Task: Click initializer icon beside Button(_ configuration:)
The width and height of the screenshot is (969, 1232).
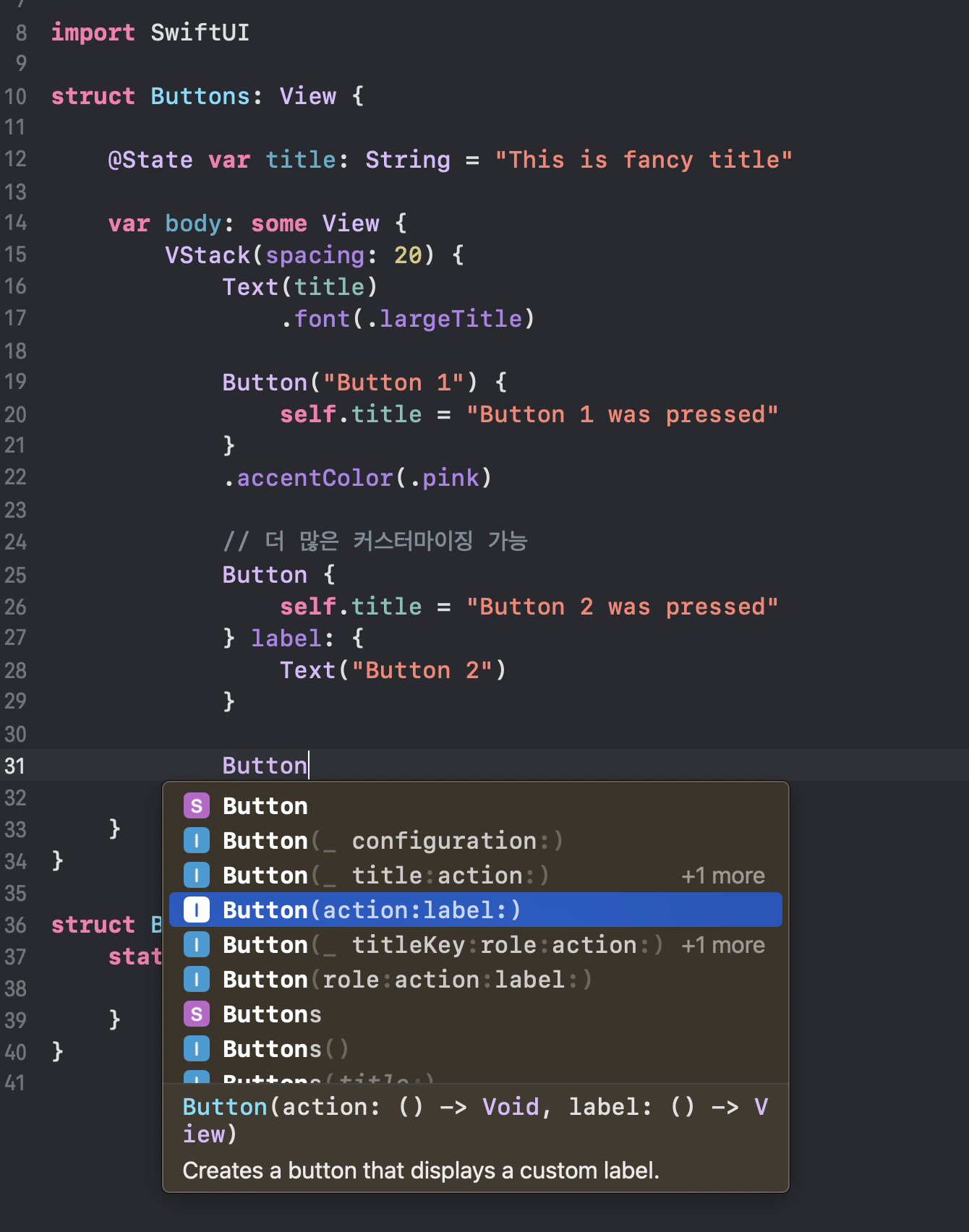Action: click(x=197, y=840)
